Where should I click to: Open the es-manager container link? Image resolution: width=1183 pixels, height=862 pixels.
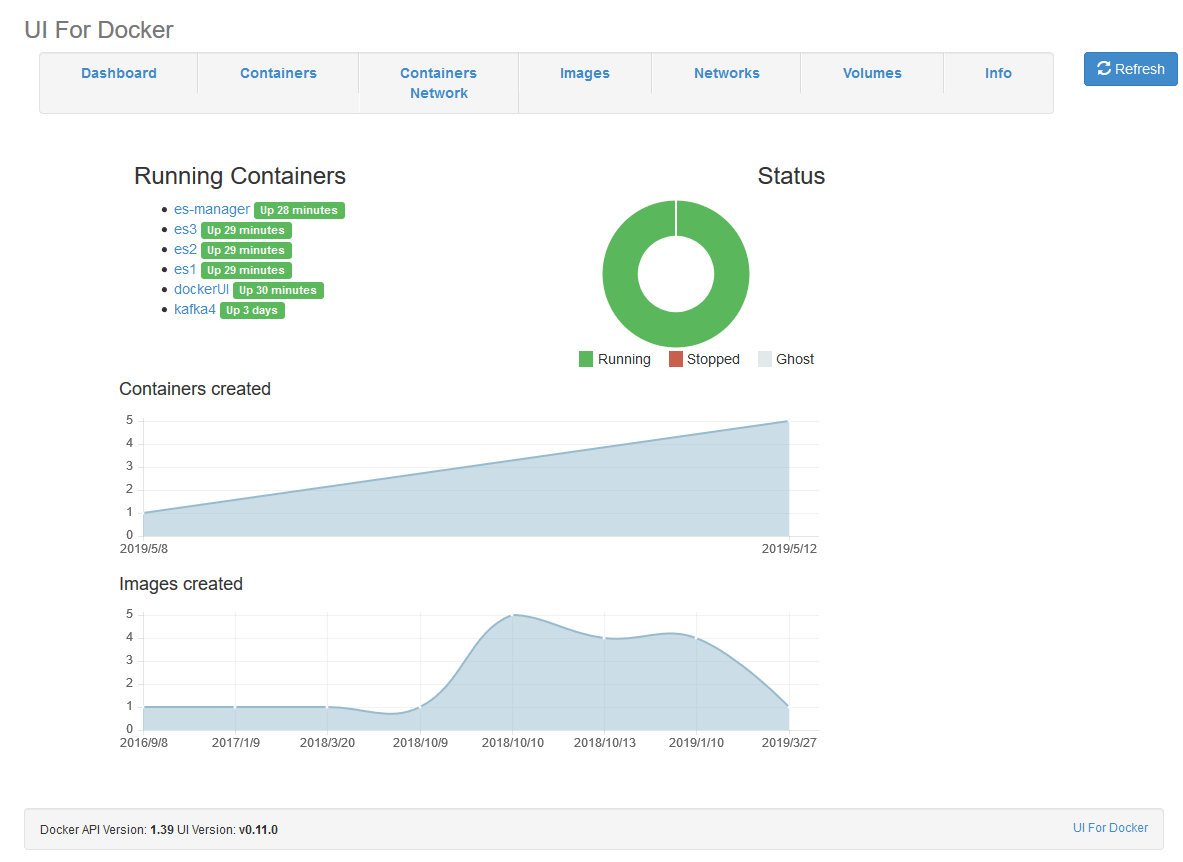coord(211,209)
